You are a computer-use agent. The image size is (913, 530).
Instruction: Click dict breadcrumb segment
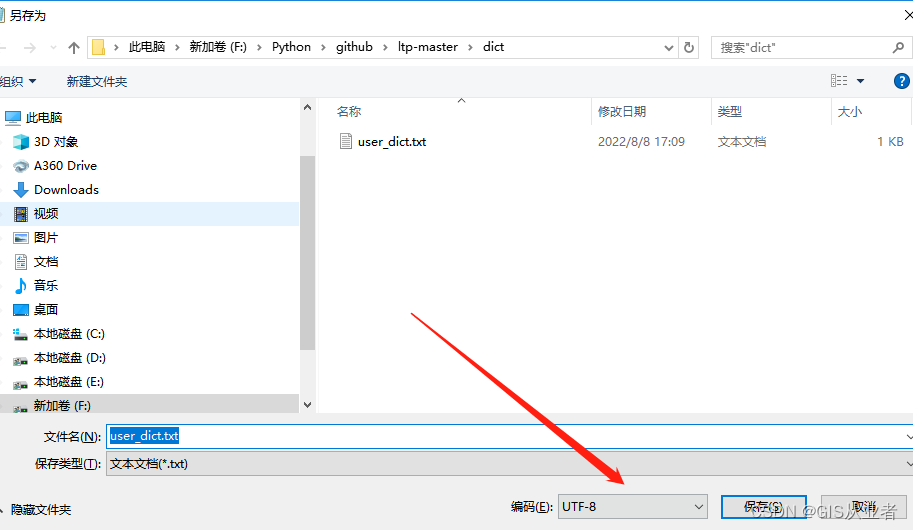point(493,47)
